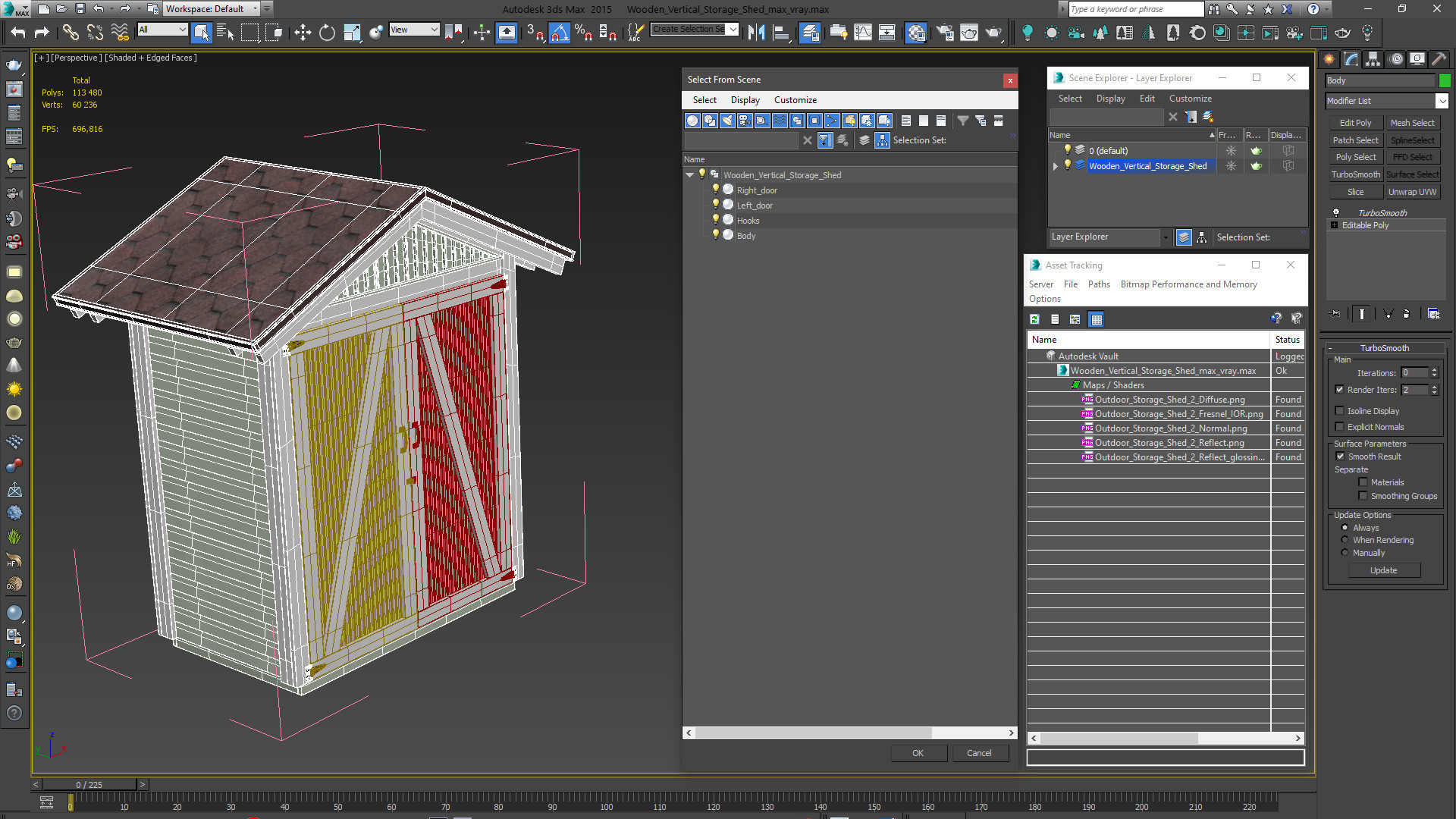
Task: Activate the Select and Move tool
Action: pyautogui.click(x=303, y=32)
